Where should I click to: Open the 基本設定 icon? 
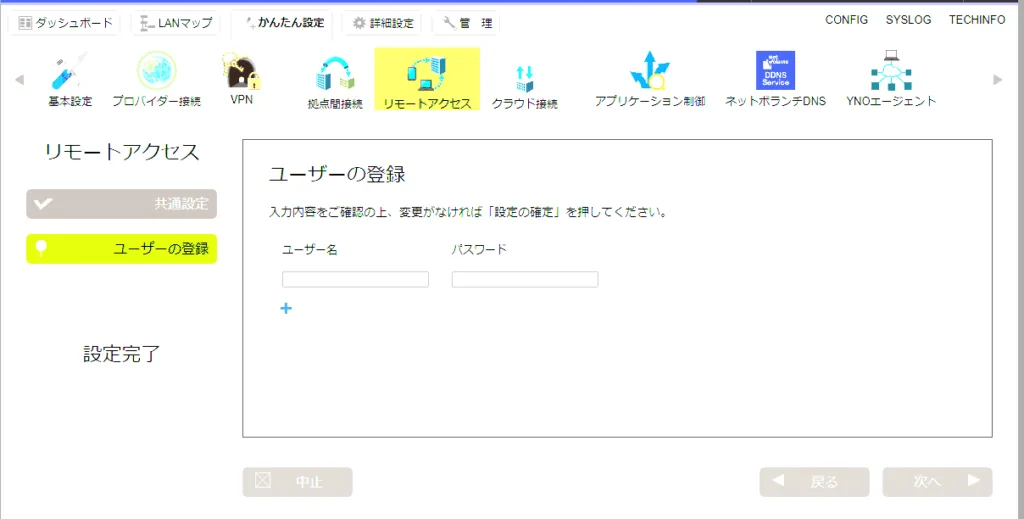click(70, 79)
